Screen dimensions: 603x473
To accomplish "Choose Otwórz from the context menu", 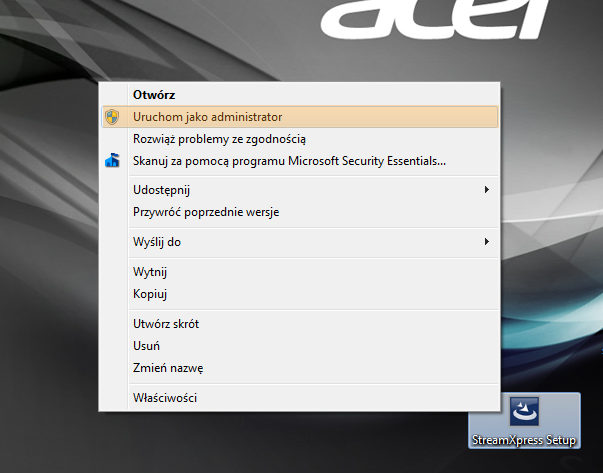I will [300, 95].
